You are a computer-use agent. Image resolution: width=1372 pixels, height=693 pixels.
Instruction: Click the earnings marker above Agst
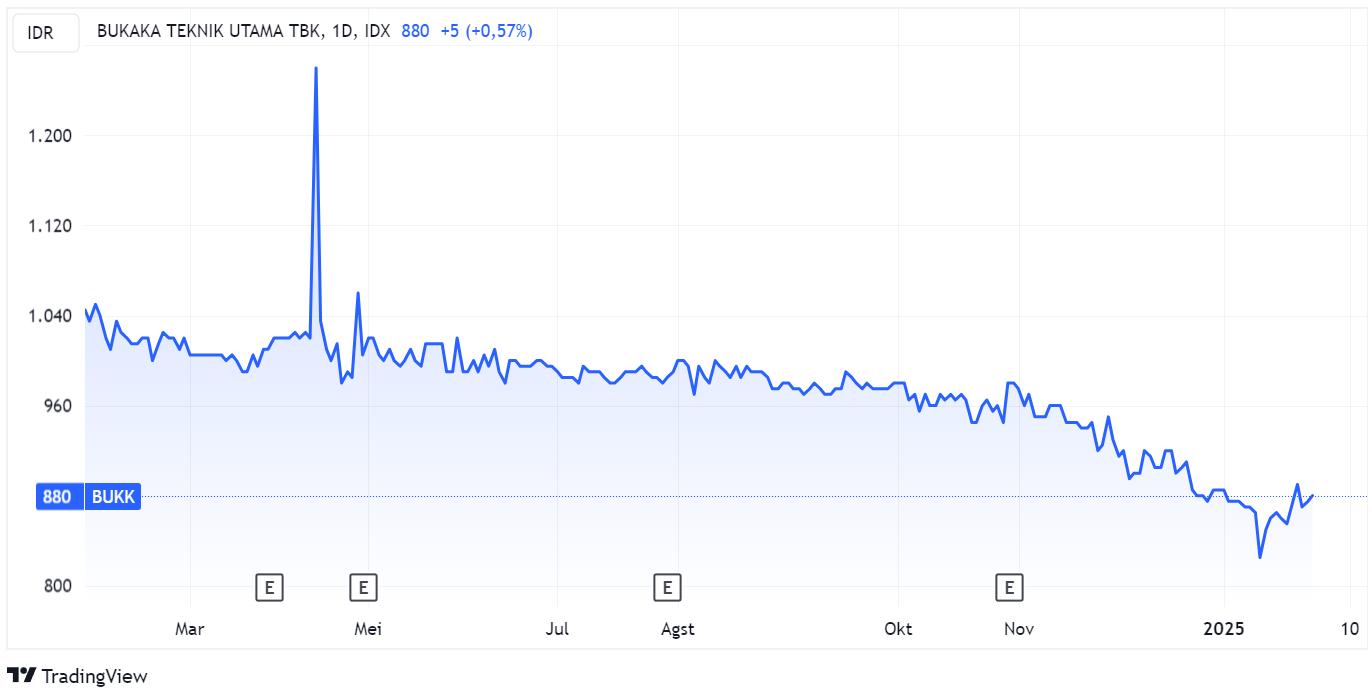667,587
